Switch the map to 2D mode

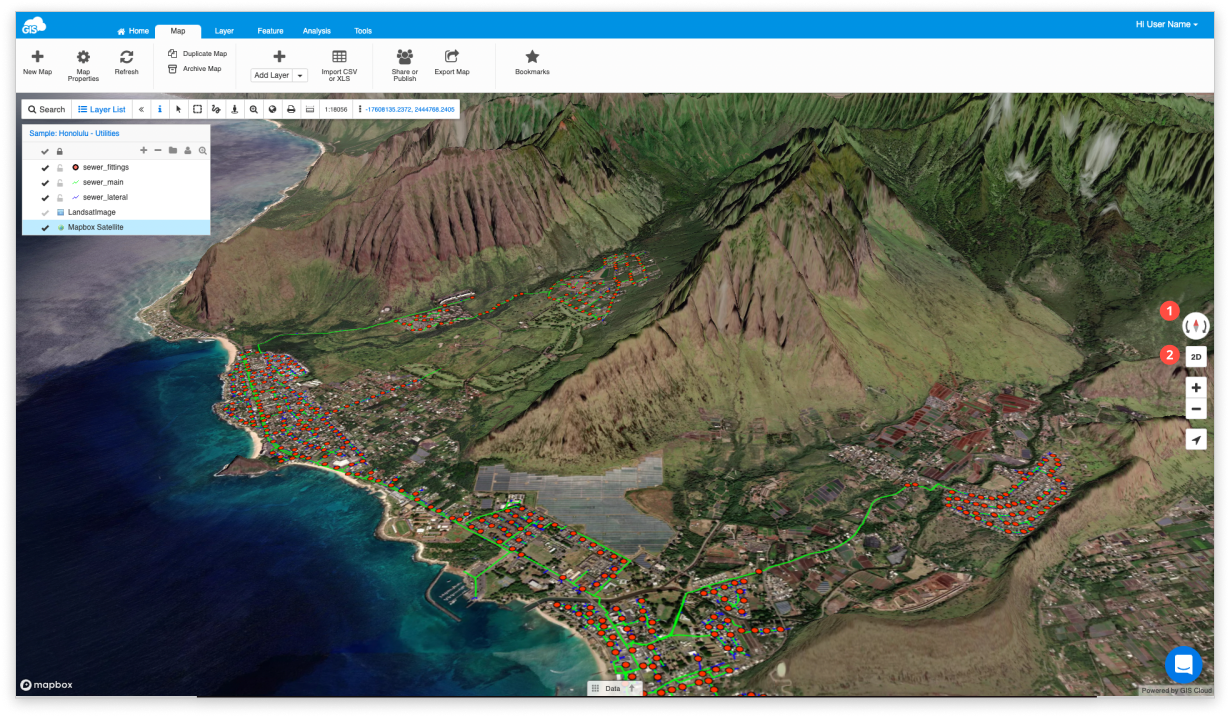1195,356
